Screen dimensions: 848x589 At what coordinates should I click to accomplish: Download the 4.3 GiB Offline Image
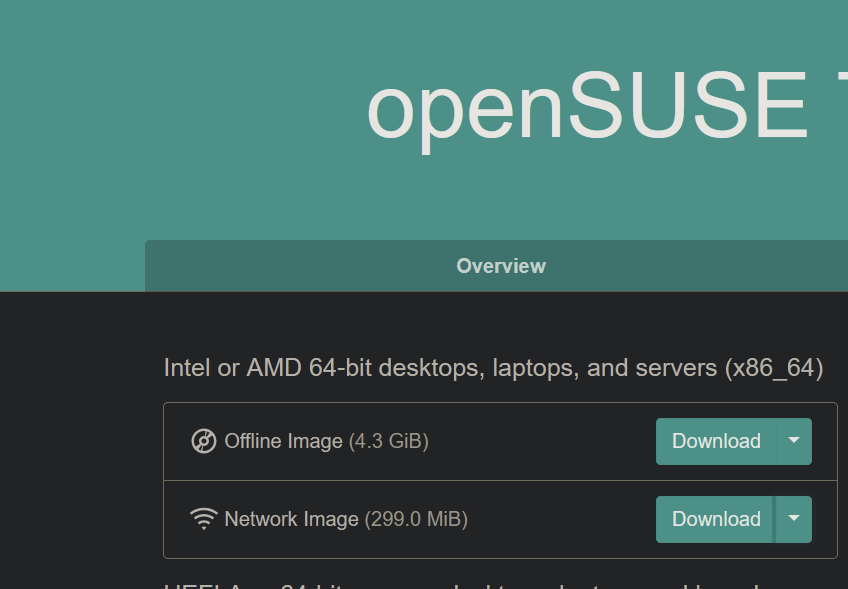716,441
